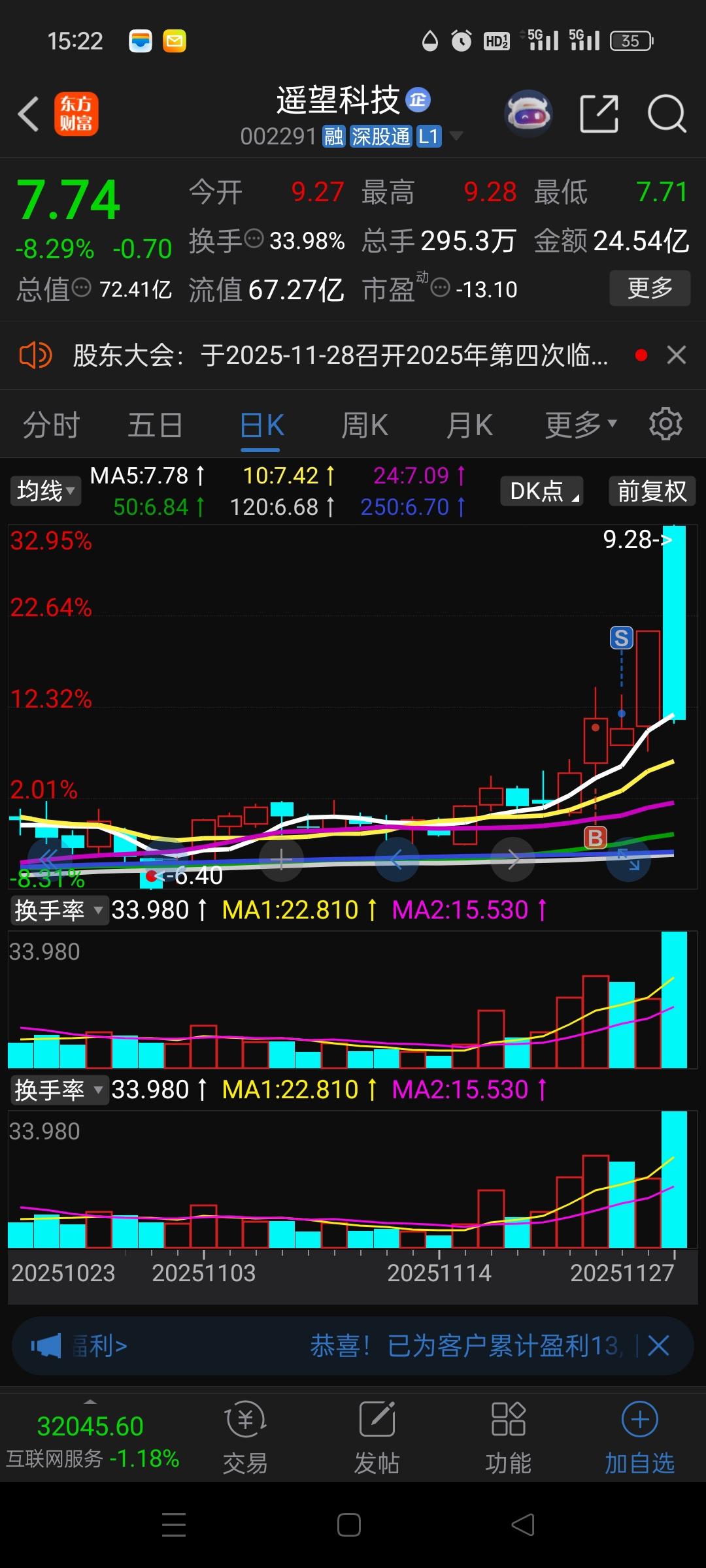Tap the 20251114 date label
The height and width of the screenshot is (1568, 706).
439,1273
